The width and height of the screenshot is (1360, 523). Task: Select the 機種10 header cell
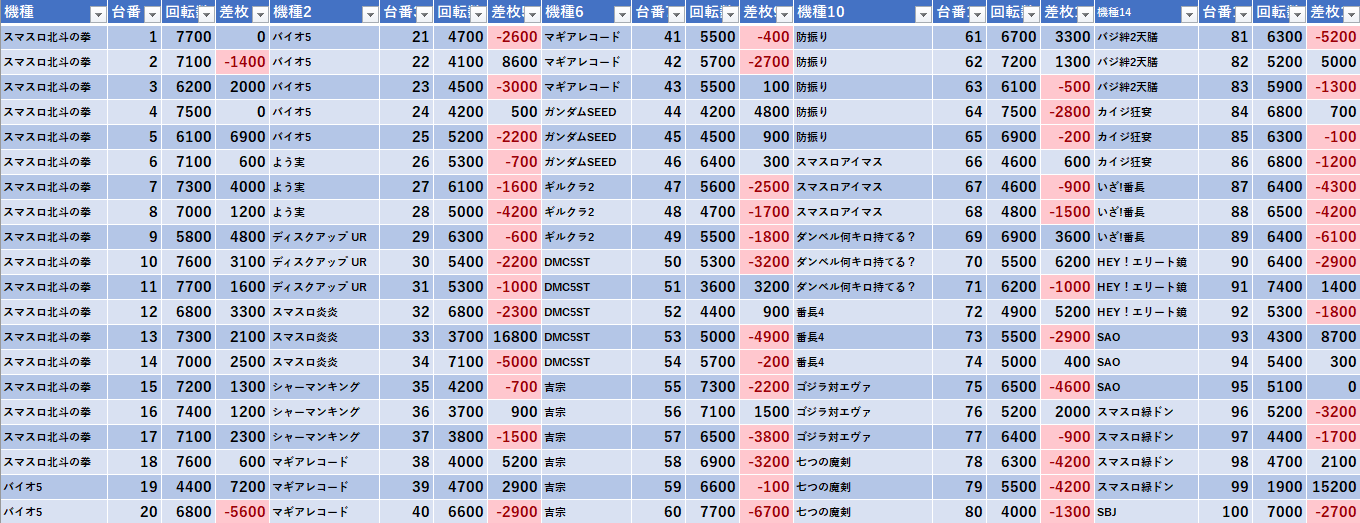[863, 12]
